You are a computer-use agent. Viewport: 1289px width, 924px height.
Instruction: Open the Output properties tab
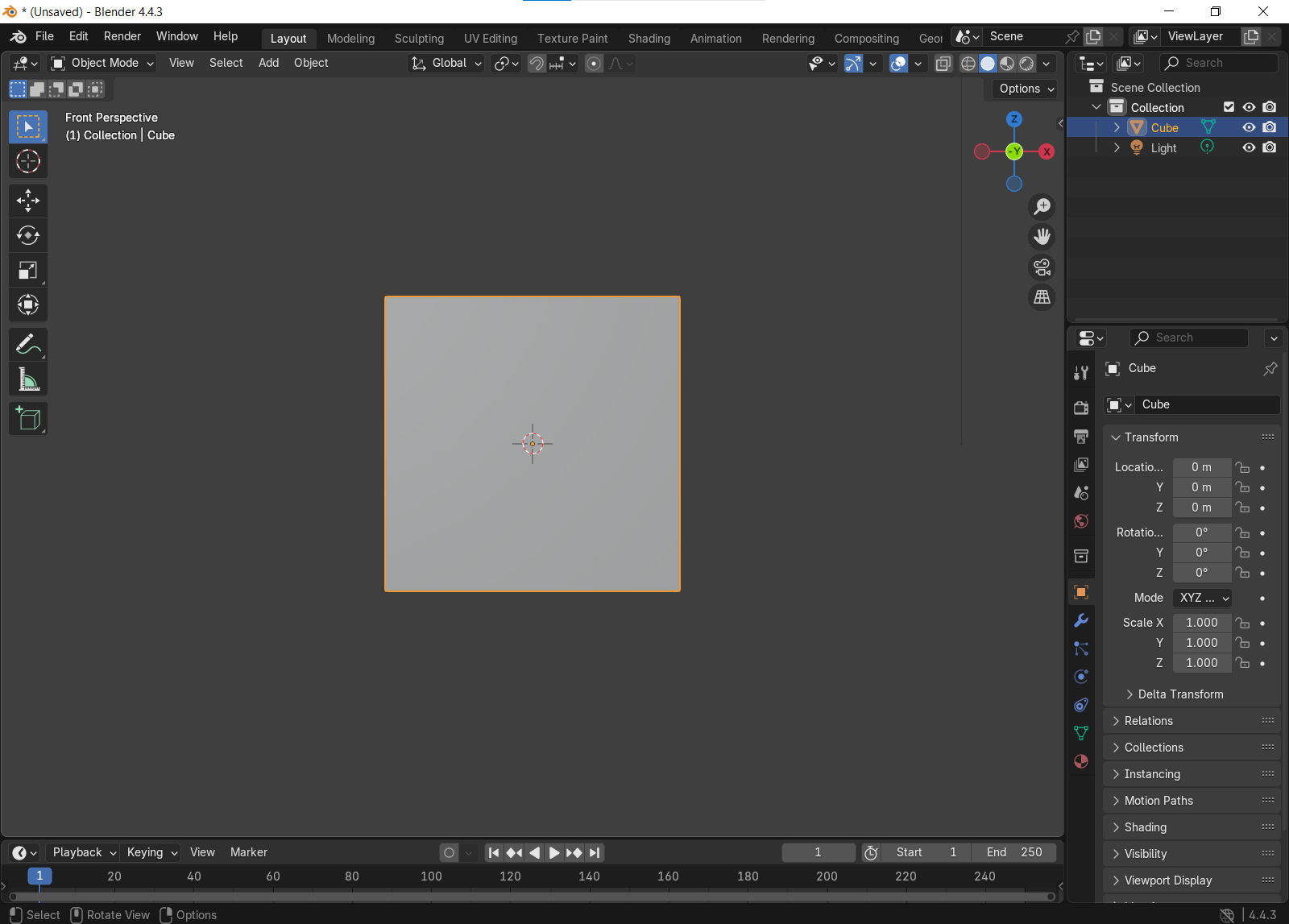tap(1081, 436)
